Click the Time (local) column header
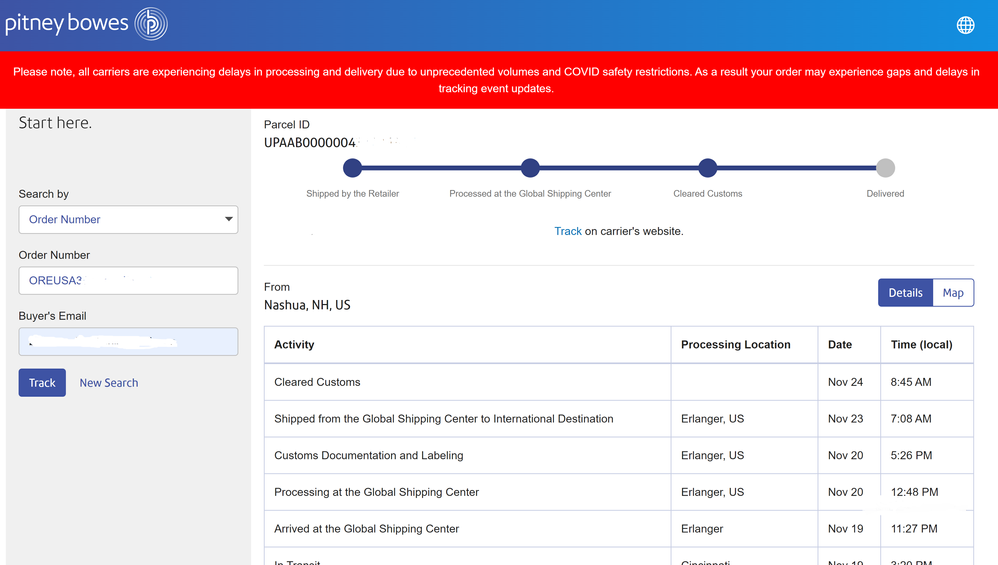Viewport: 998px width, 565px height. click(x=921, y=345)
